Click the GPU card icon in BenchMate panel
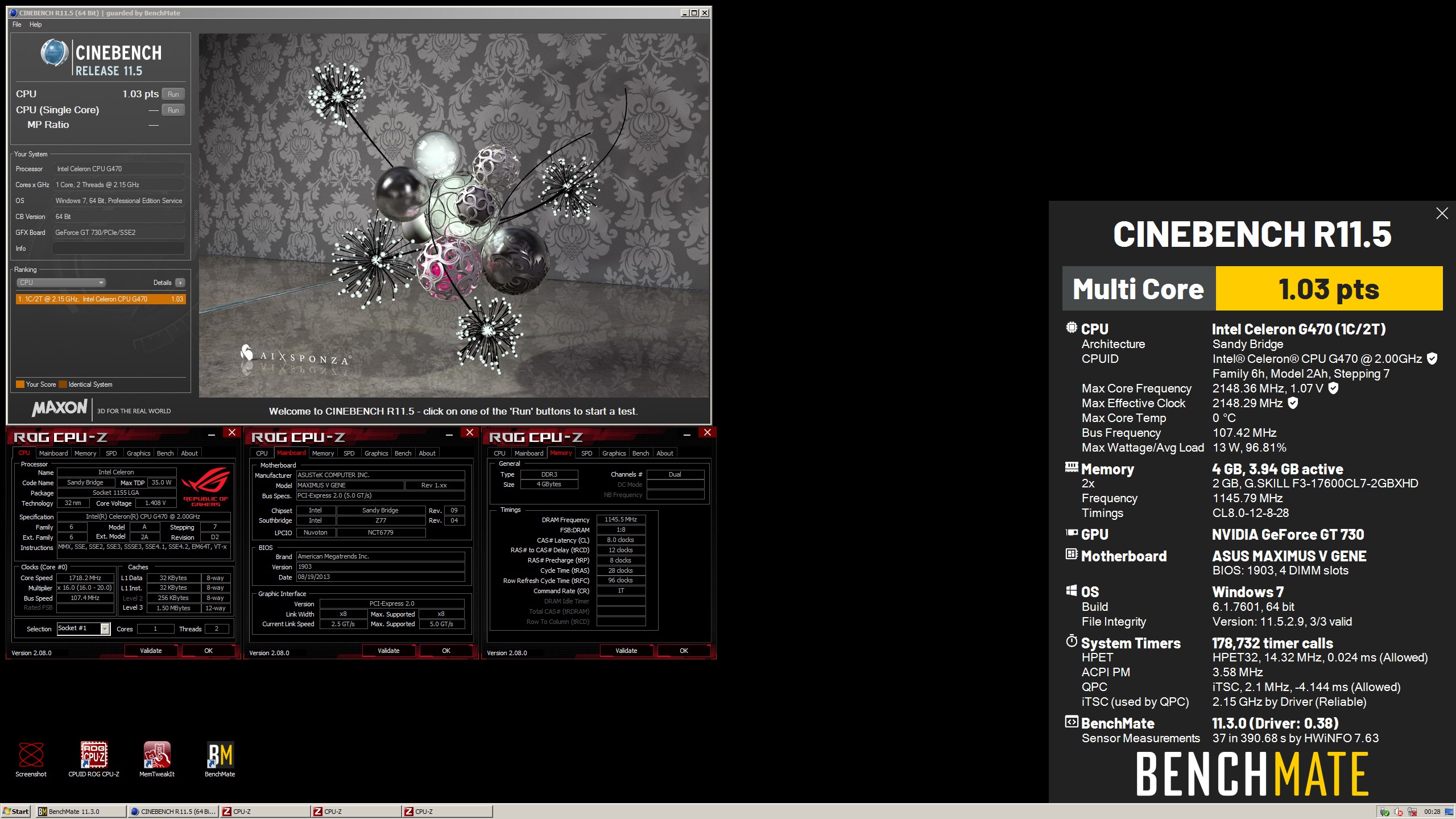1456x819 pixels. point(1071,533)
